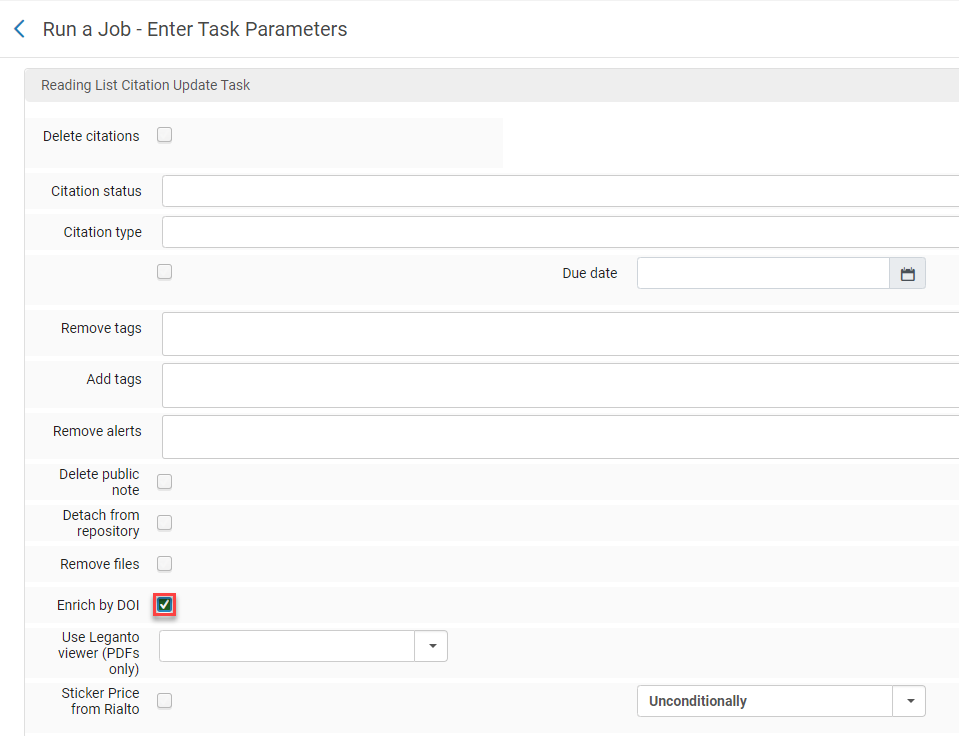Select the Unconditionally combo box
The height and width of the screenshot is (736, 959).
click(x=764, y=701)
